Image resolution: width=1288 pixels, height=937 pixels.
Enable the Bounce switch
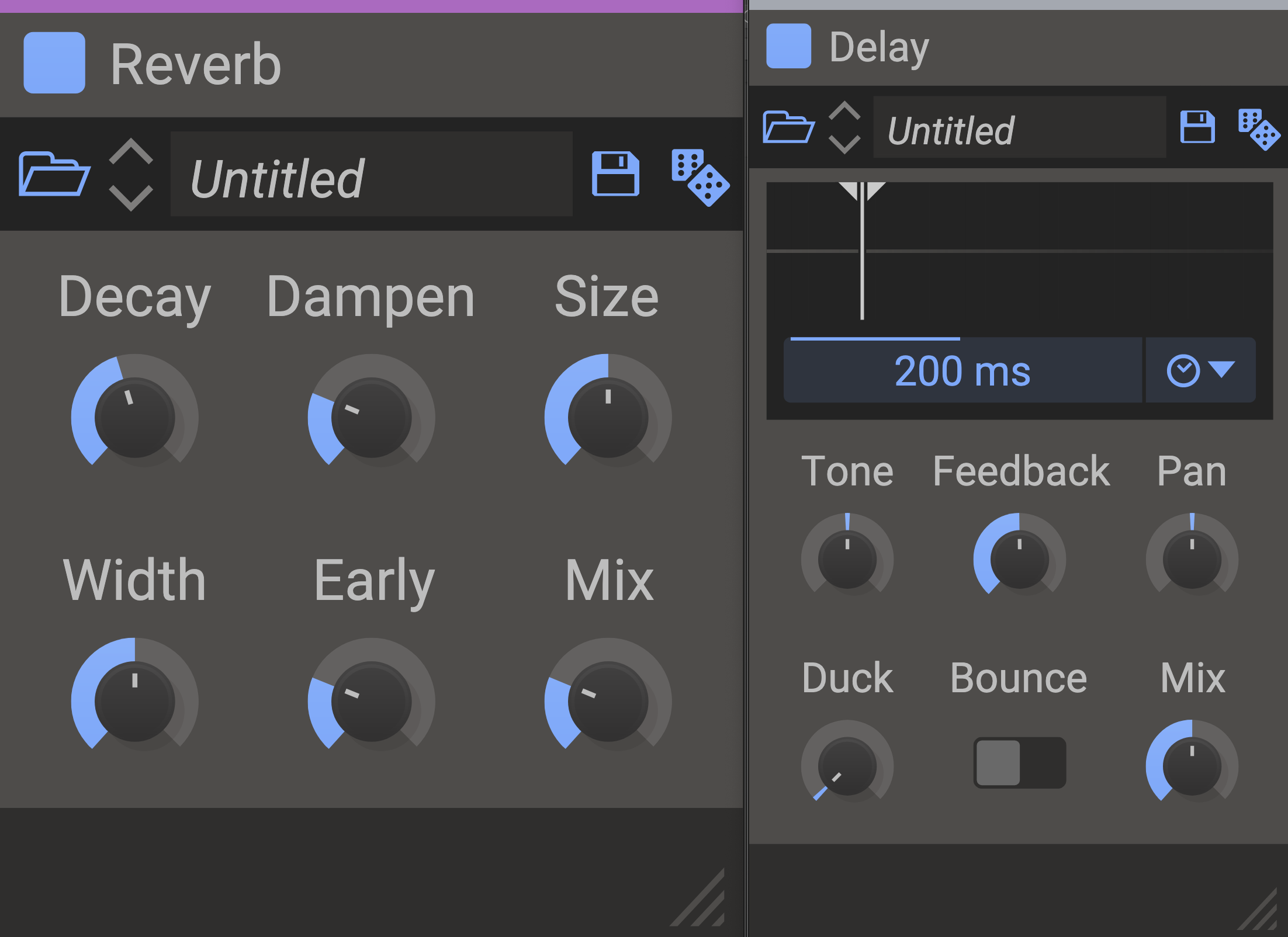point(1019,762)
